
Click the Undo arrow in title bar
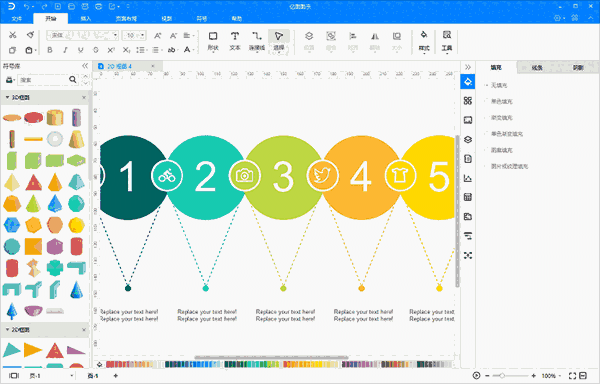pyautogui.click(x=26, y=7)
